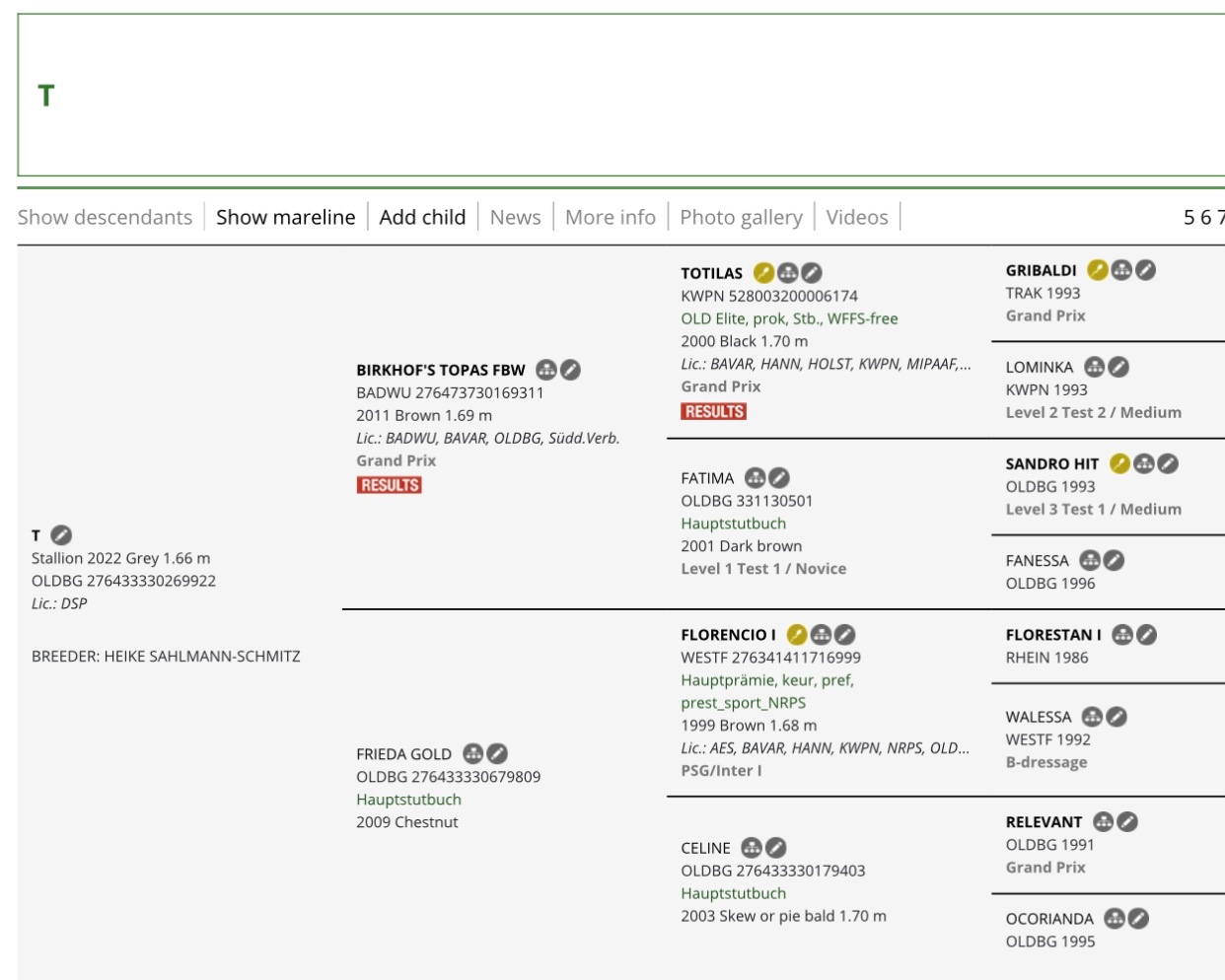This screenshot has height=980, width=1225.
Task: Click the edit pencil beside Frieda Gold
Action: point(497,754)
